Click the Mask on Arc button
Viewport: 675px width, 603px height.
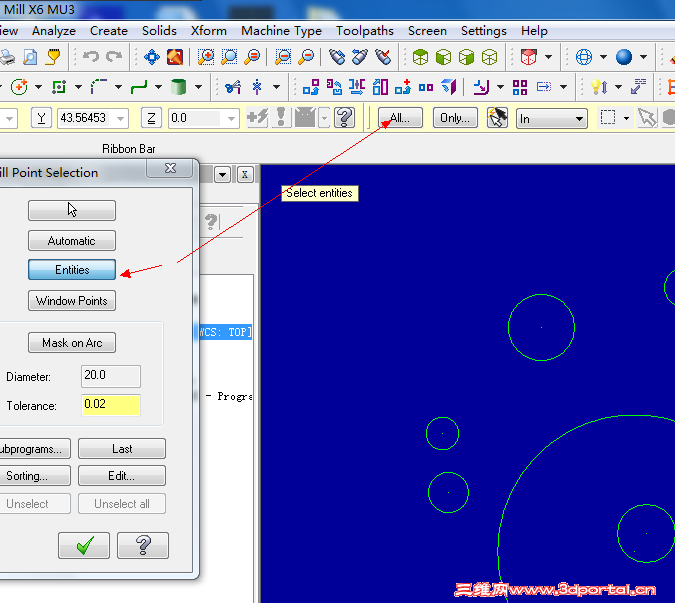[x=72, y=343]
